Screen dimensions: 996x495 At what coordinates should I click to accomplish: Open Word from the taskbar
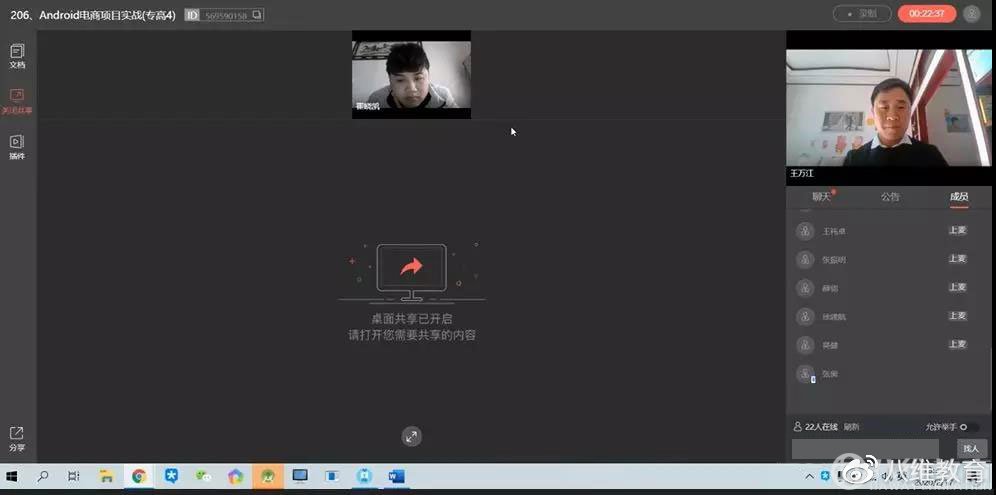pyautogui.click(x=396, y=477)
